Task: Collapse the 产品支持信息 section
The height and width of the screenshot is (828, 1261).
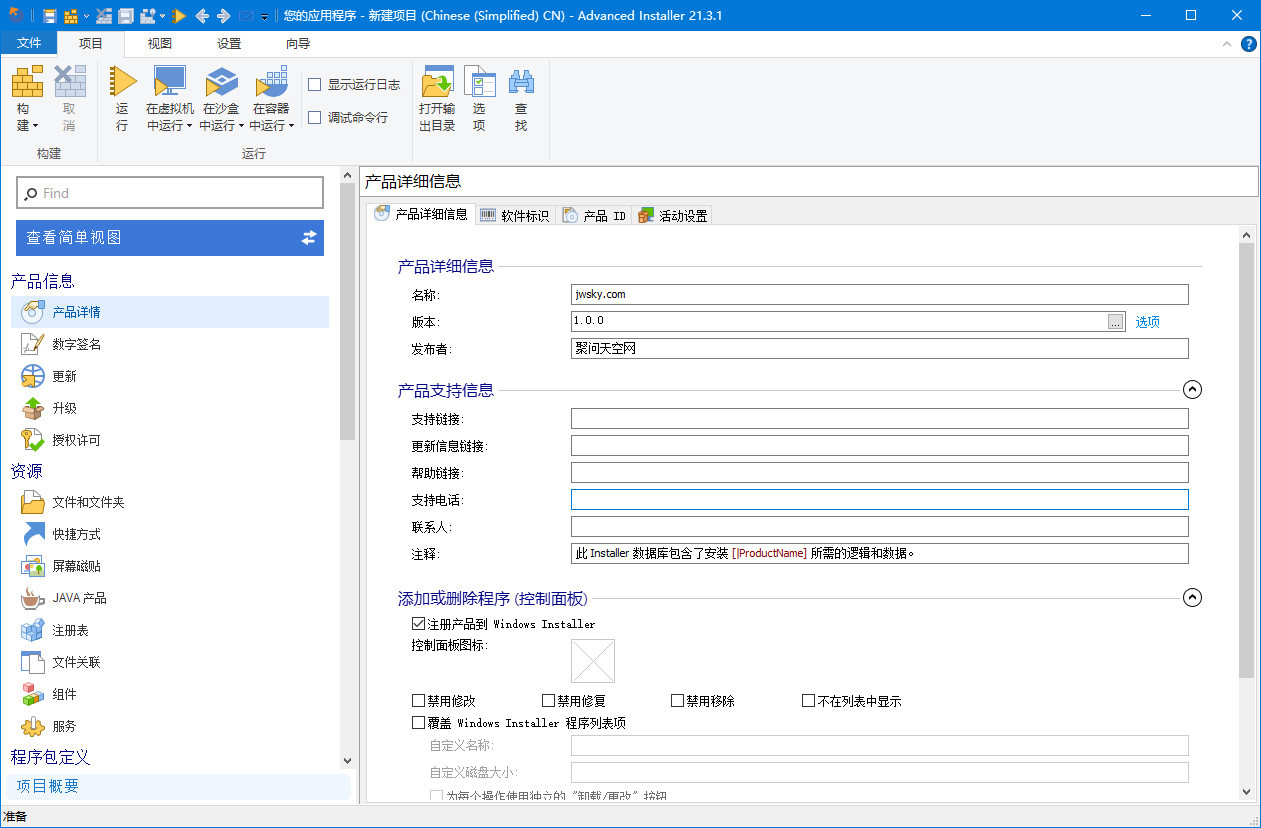Action: pos(1192,390)
